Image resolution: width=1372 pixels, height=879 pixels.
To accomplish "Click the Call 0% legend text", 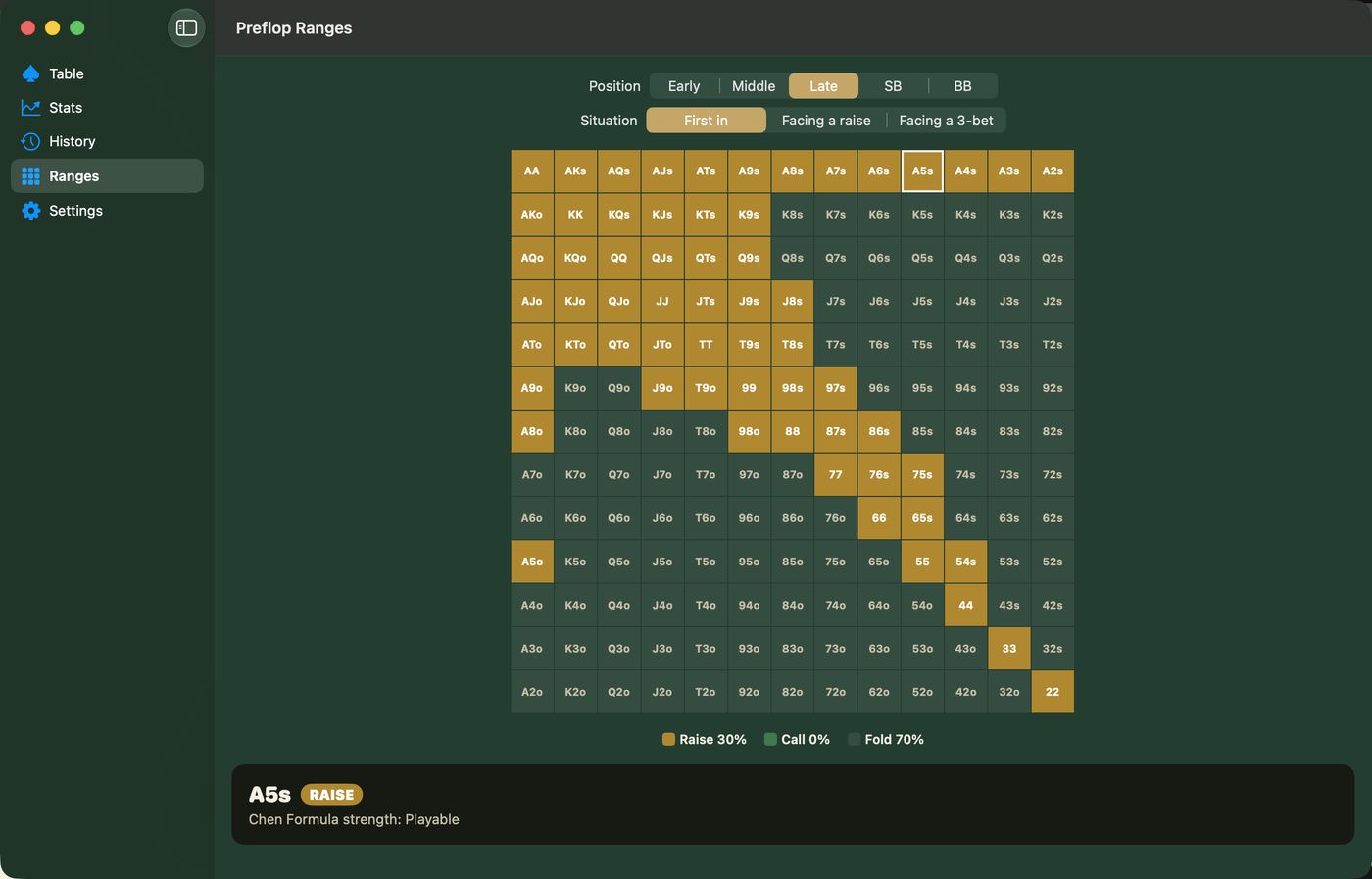I will pos(806,740).
